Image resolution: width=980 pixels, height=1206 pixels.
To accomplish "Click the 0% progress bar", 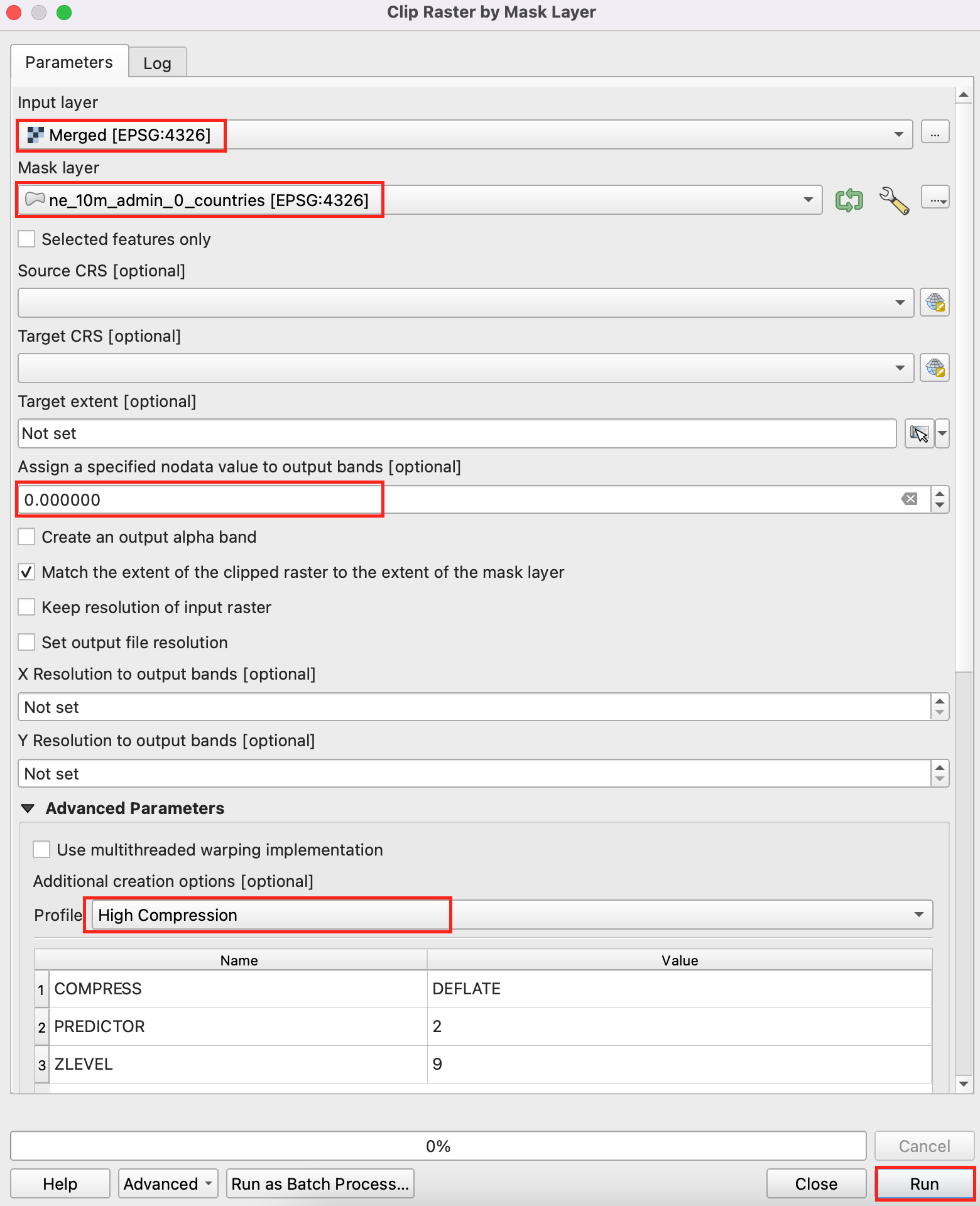I will 438,1146.
